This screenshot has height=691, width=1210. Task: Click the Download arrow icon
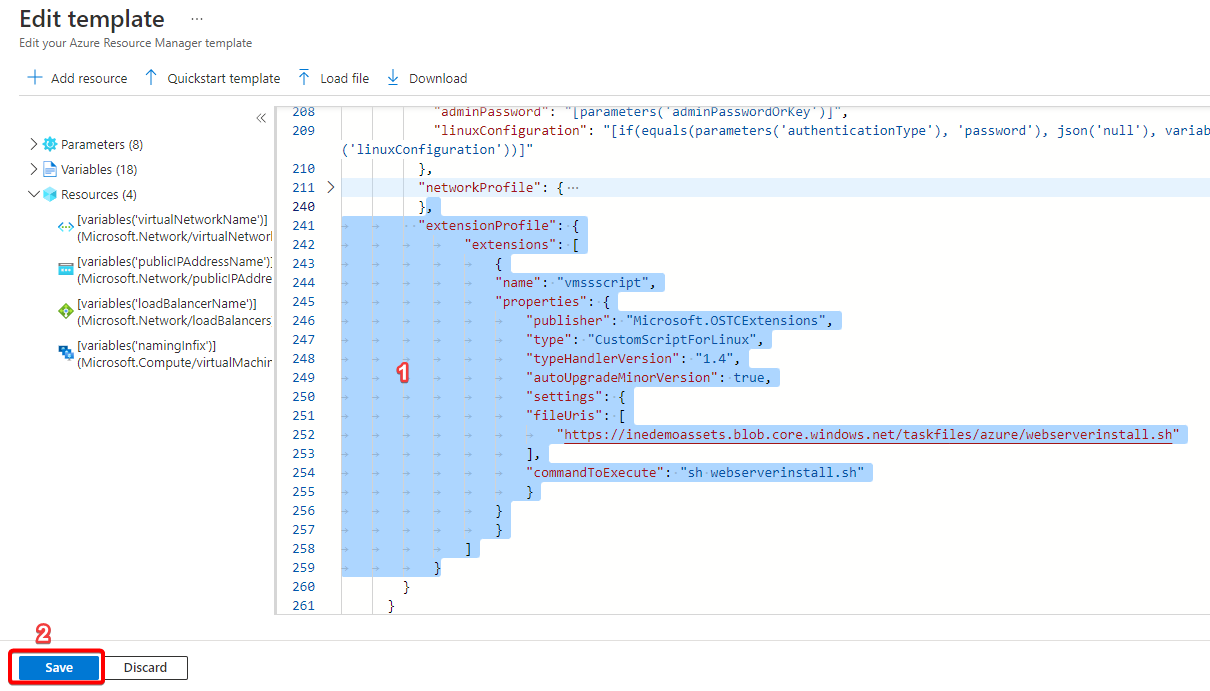pos(392,78)
